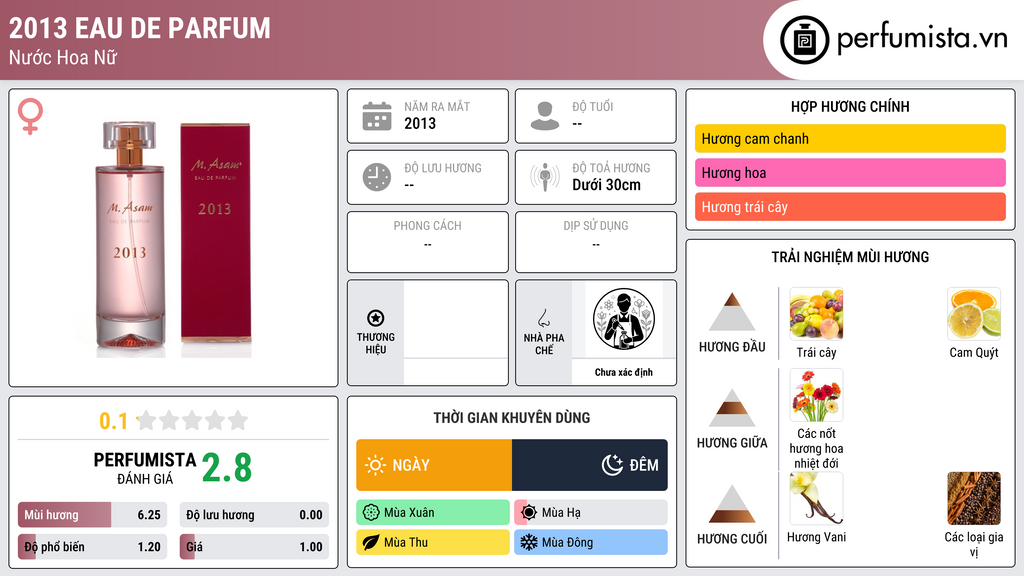Image resolution: width=1024 pixels, height=576 pixels.
Task: Click the green 2.8 Perfumista score
Action: [x=227, y=468]
